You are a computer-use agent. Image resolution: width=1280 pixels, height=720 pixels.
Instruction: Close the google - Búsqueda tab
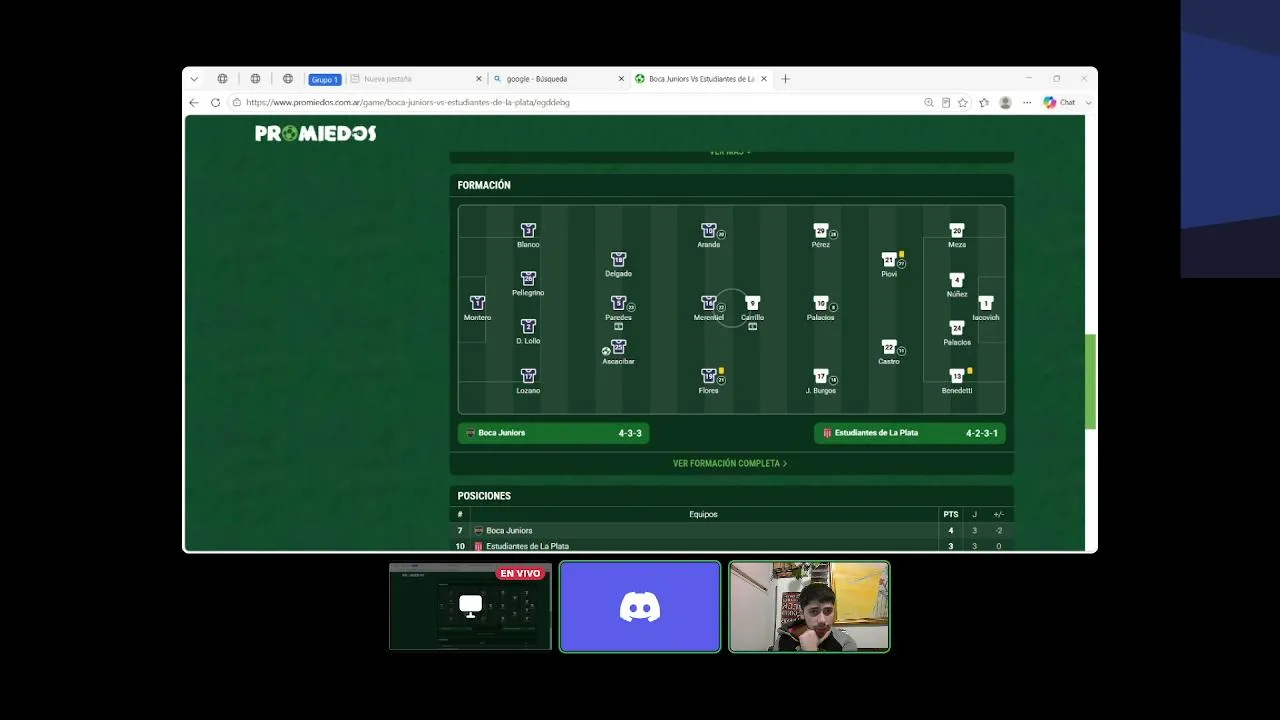[621, 79]
